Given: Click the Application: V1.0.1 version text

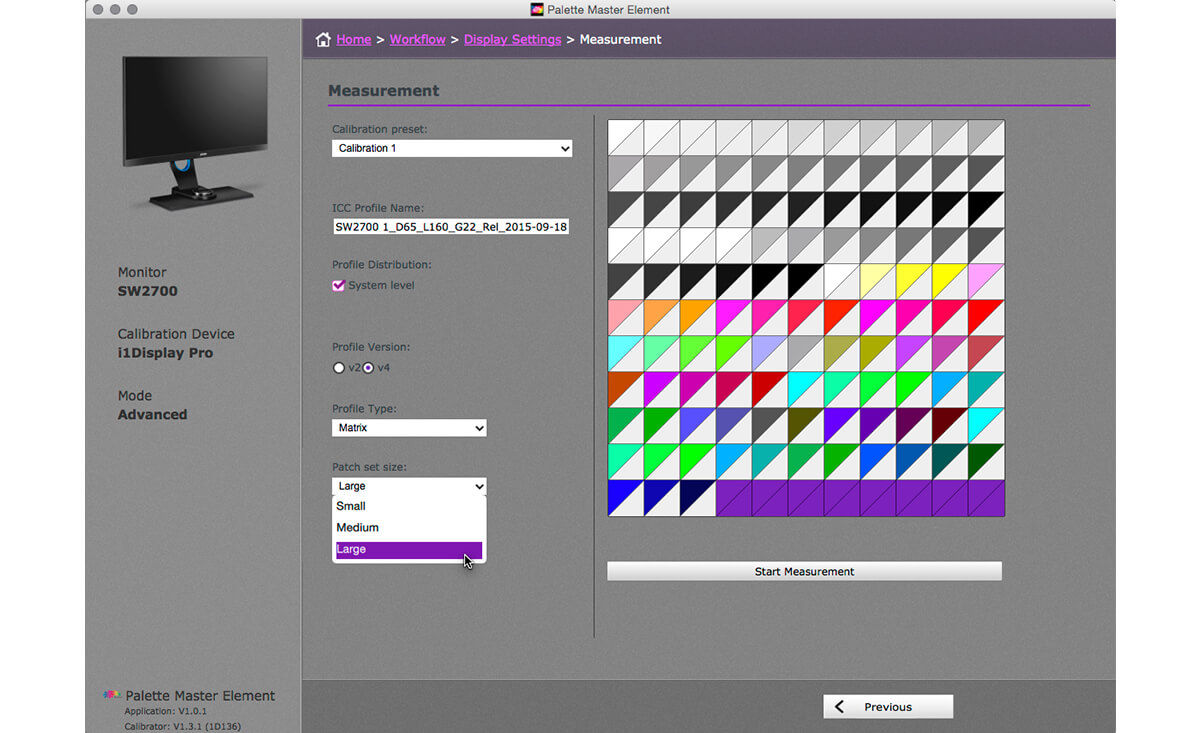Looking at the screenshot, I should tap(166, 711).
